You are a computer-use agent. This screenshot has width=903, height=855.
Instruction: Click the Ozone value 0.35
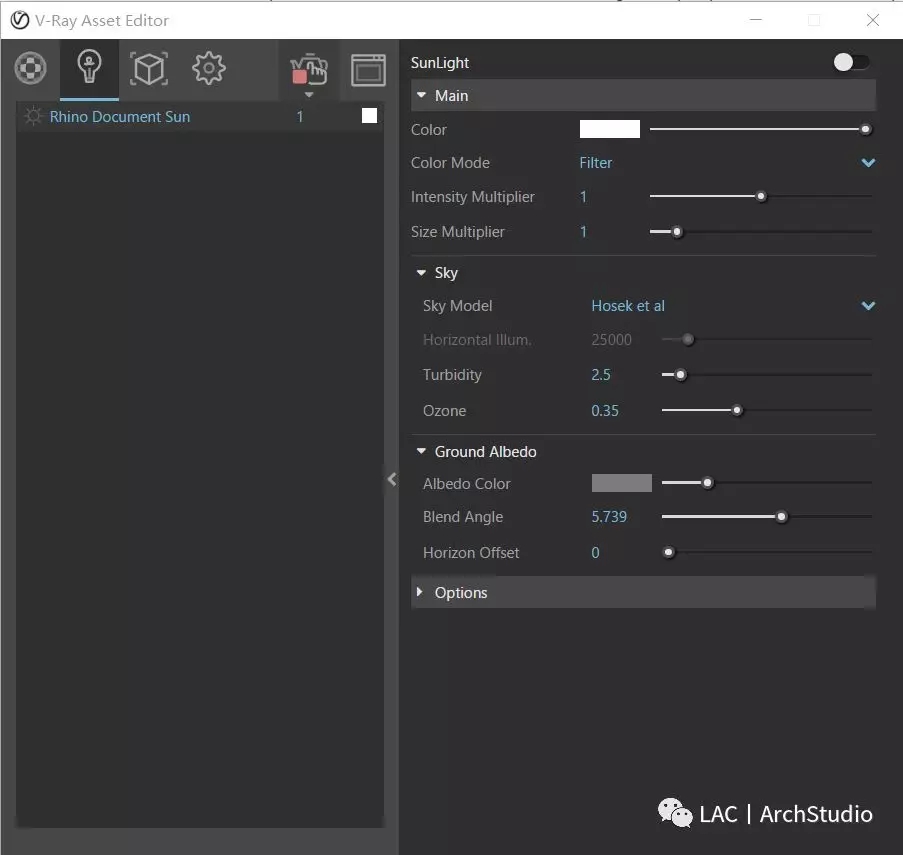[x=605, y=411]
